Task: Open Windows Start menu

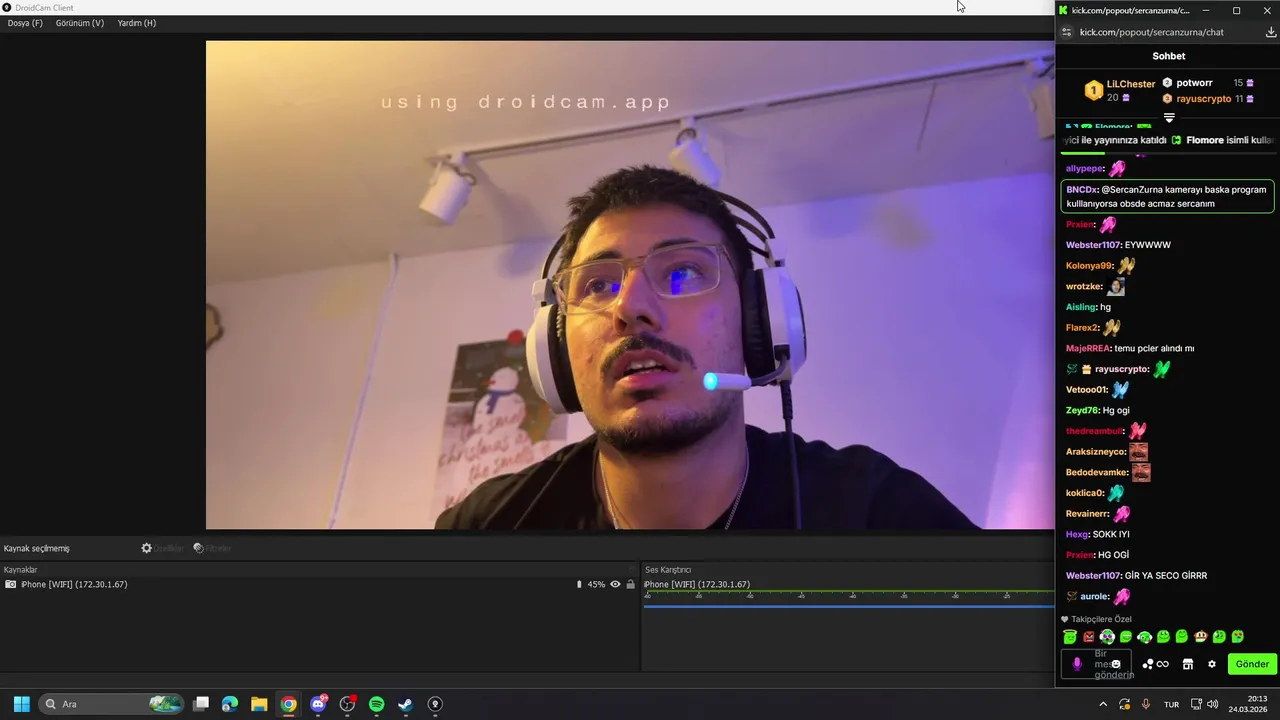Action: (x=21, y=704)
